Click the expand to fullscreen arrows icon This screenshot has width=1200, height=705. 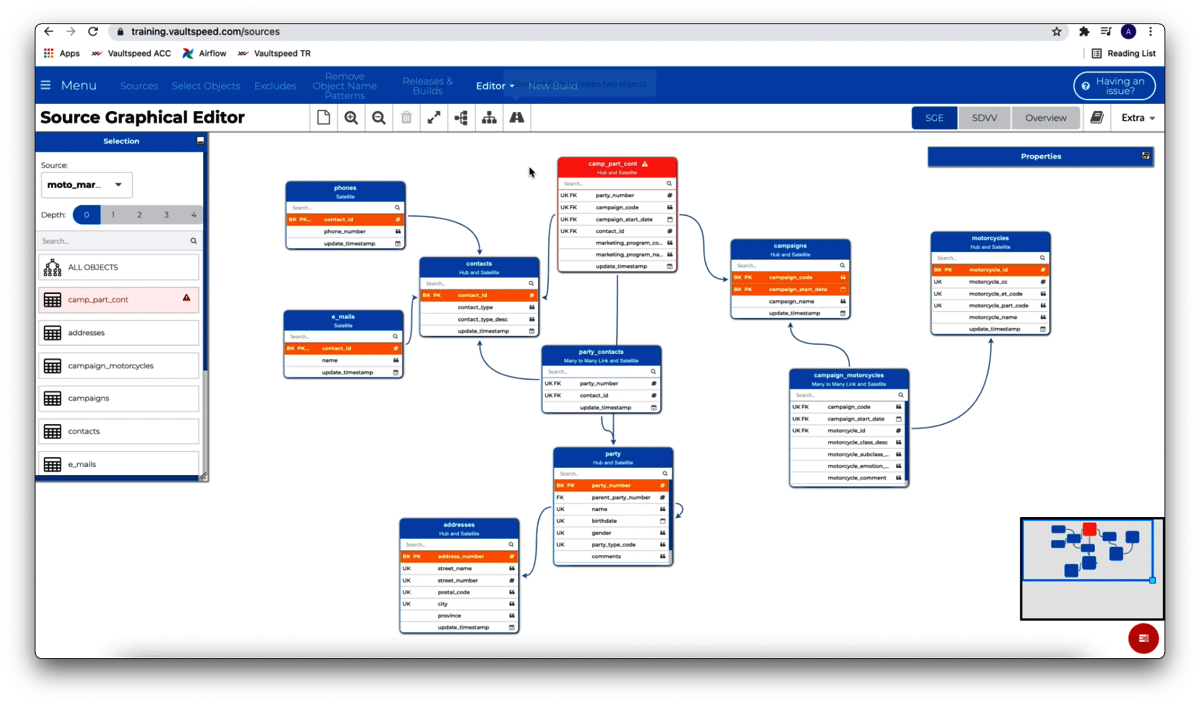tap(434, 118)
